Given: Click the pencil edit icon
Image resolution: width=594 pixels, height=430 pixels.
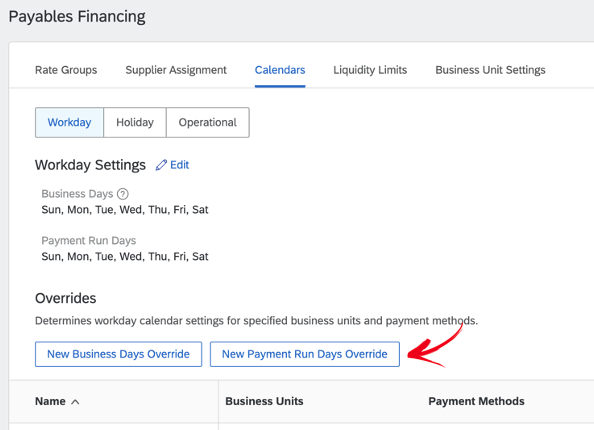Looking at the screenshot, I should click(161, 165).
